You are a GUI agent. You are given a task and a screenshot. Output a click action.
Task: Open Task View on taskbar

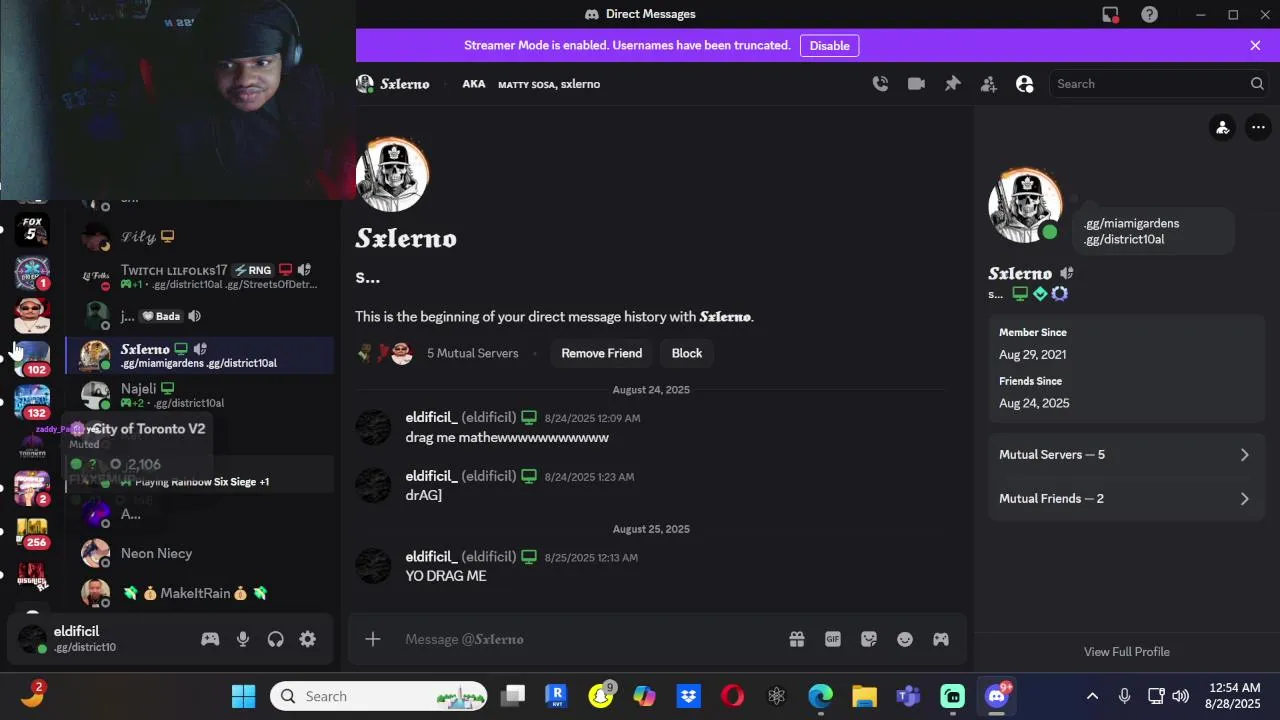coord(513,696)
